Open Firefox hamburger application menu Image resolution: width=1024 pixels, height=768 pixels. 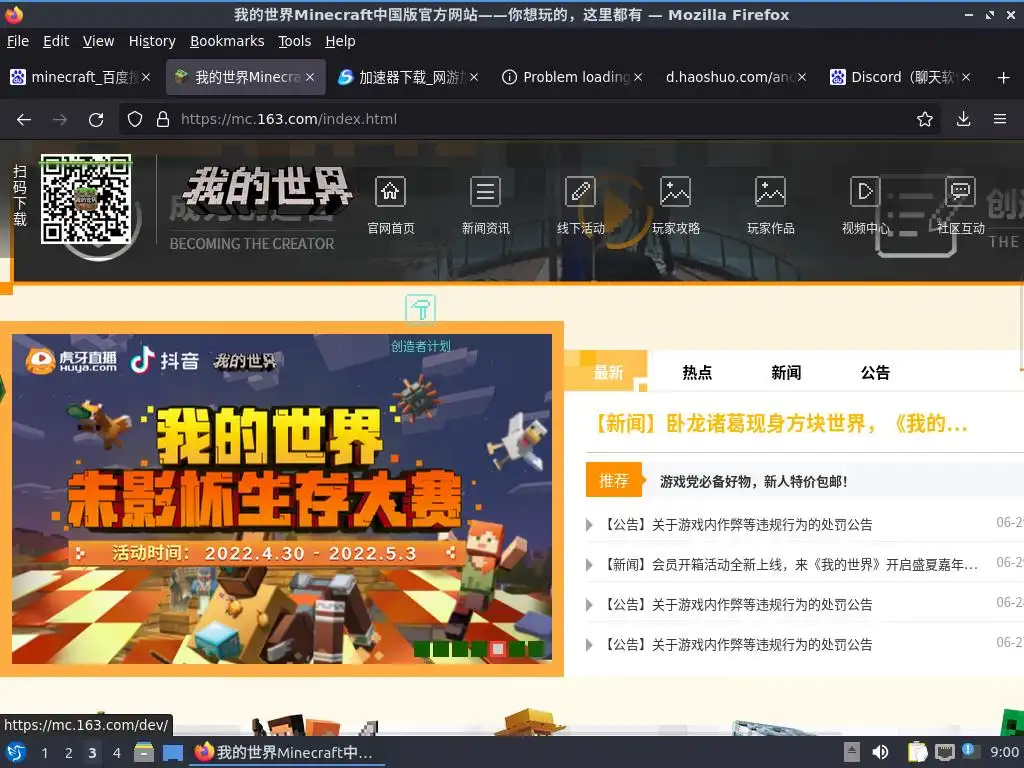tap(1000, 120)
